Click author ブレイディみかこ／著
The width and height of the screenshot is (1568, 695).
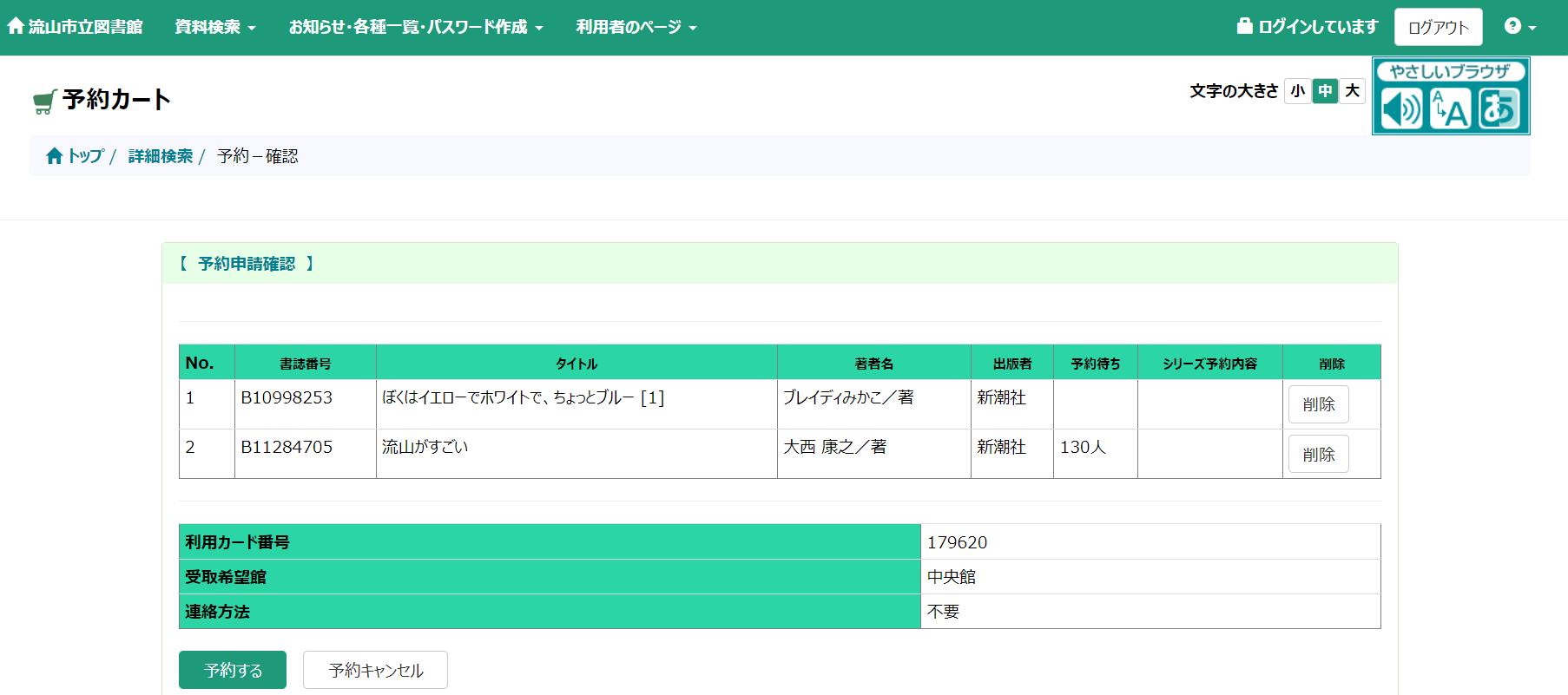coord(848,397)
